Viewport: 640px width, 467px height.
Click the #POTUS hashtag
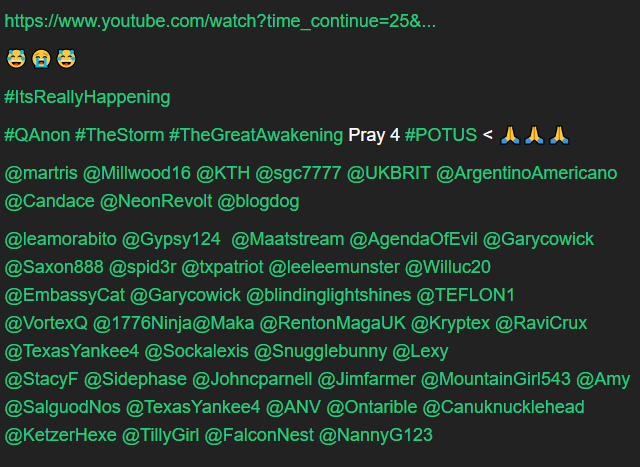tap(440, 135)
